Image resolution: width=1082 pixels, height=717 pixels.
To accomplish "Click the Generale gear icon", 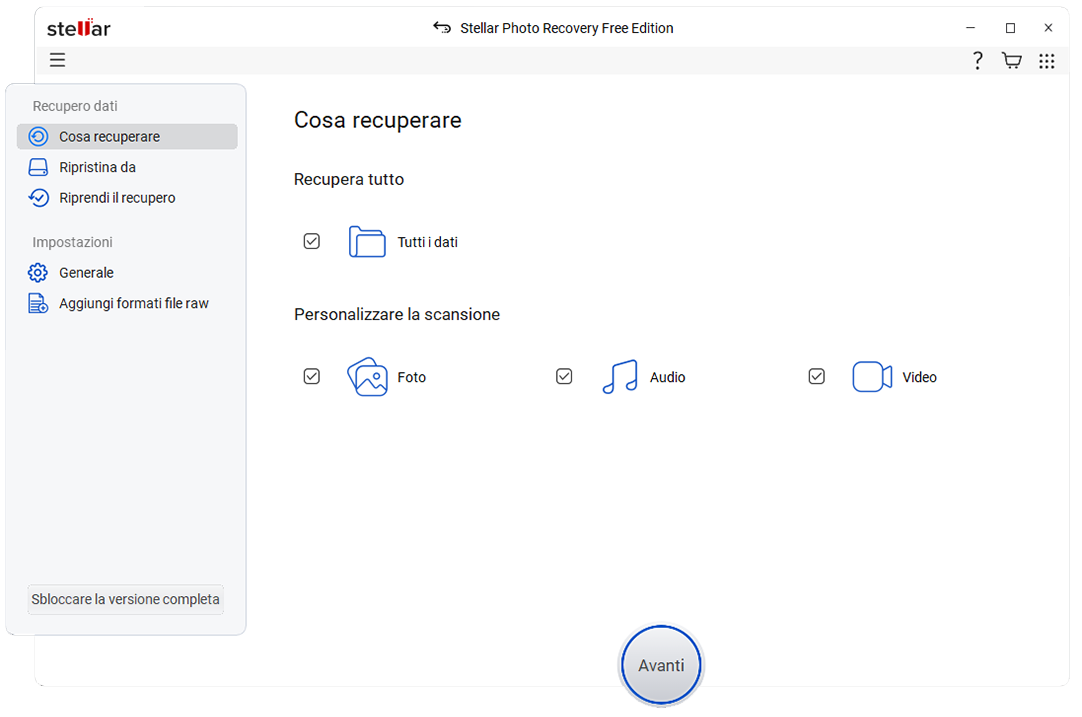I will (38, 273).
